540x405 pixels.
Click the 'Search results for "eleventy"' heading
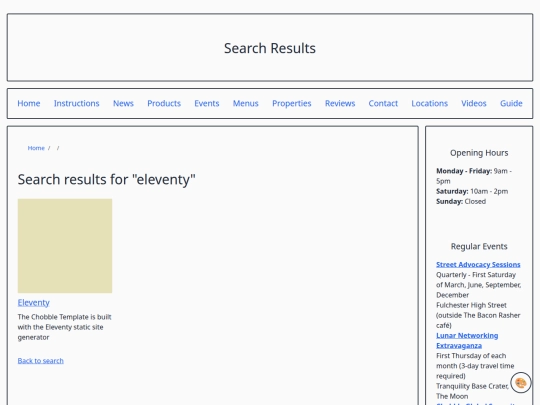pyautogui.click(x=106, y=179)
